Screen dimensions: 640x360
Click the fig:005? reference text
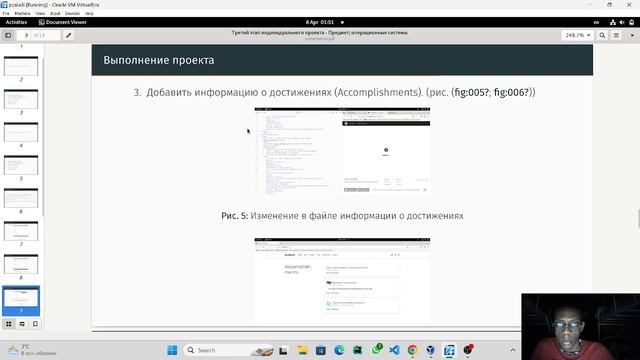click(x=471, y=92)
